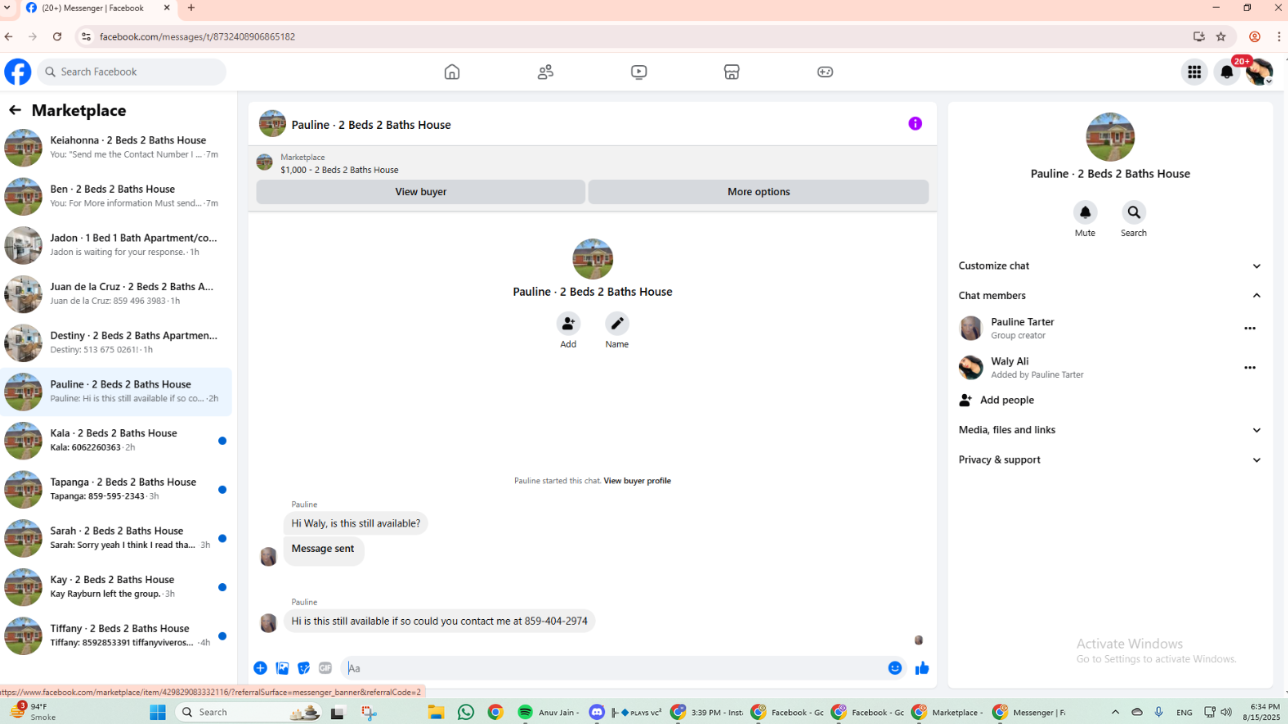Reload the browser page
Image resolution: width=1288 pixels, height=724 pixels.
click(x=57, y=37)
